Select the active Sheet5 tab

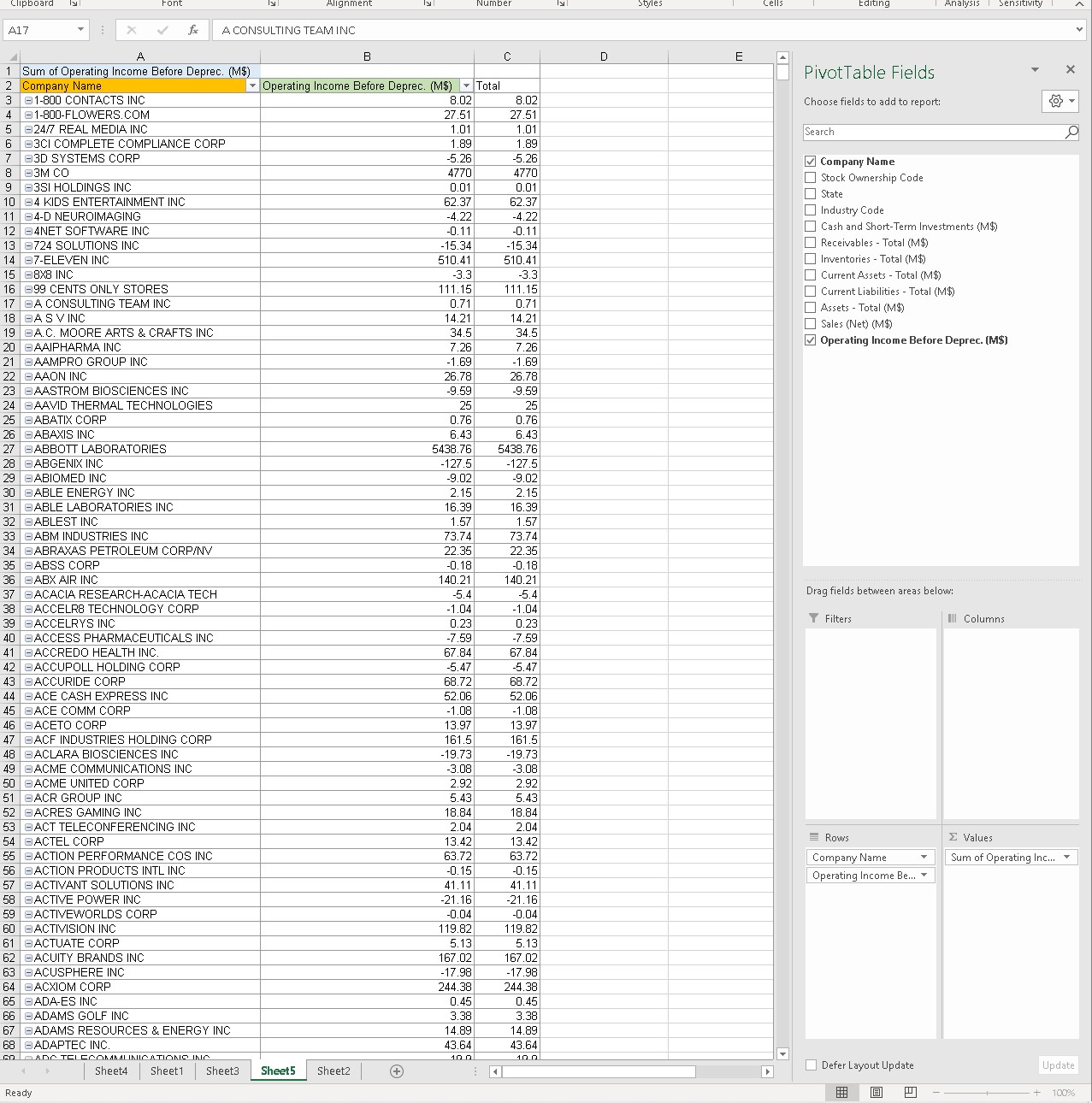[278, 1071]
